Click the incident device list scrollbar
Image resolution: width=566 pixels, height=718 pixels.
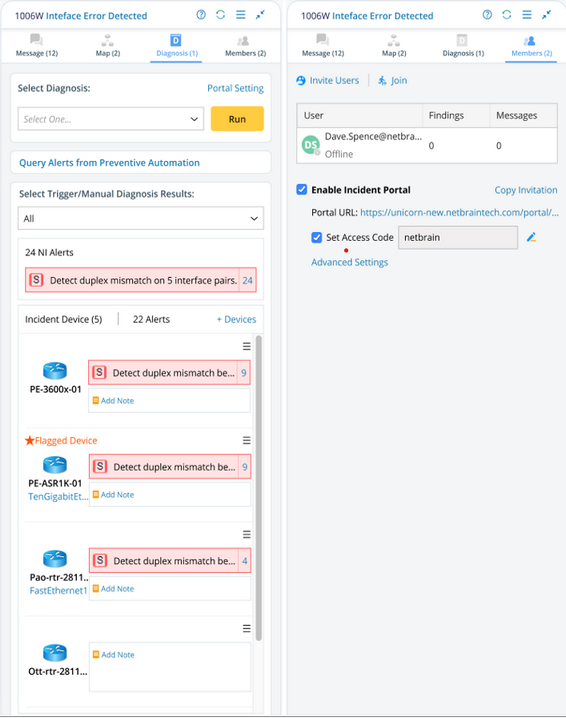pos(258,488)
